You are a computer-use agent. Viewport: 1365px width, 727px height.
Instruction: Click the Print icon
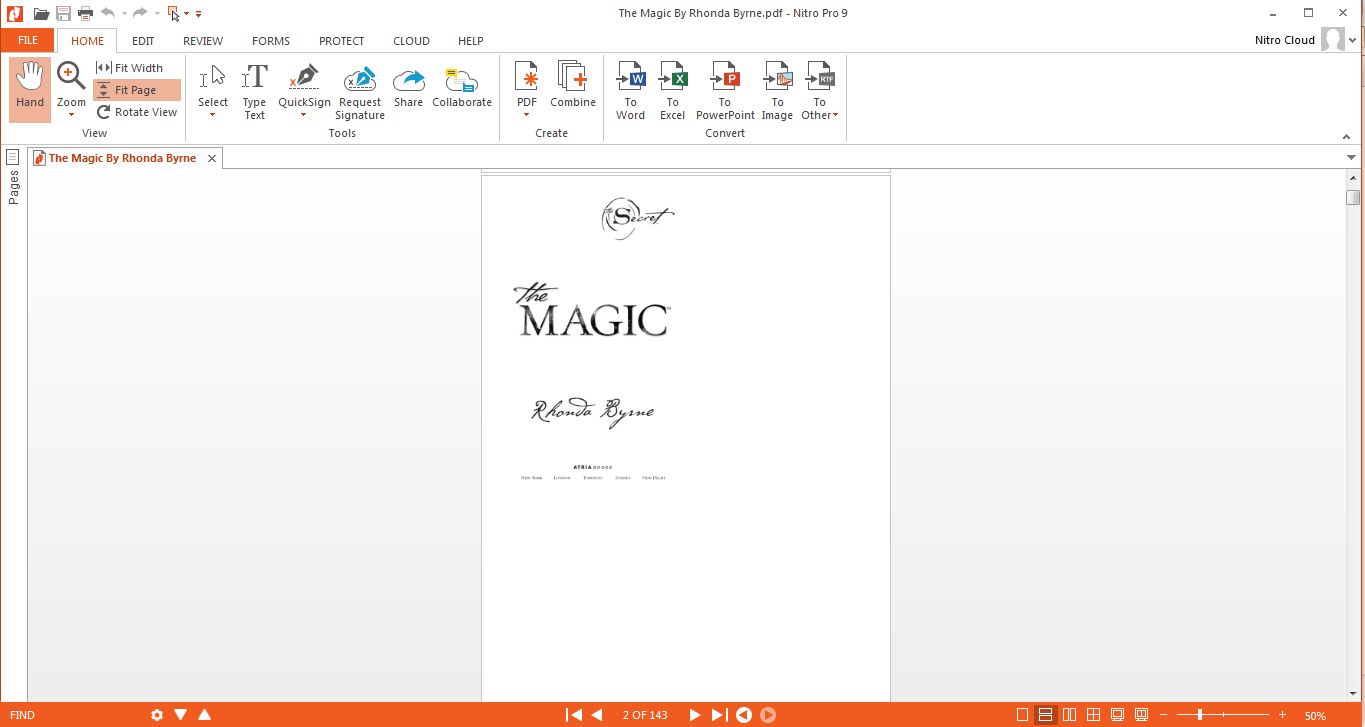pyautogui.click(x=86, y=13)
